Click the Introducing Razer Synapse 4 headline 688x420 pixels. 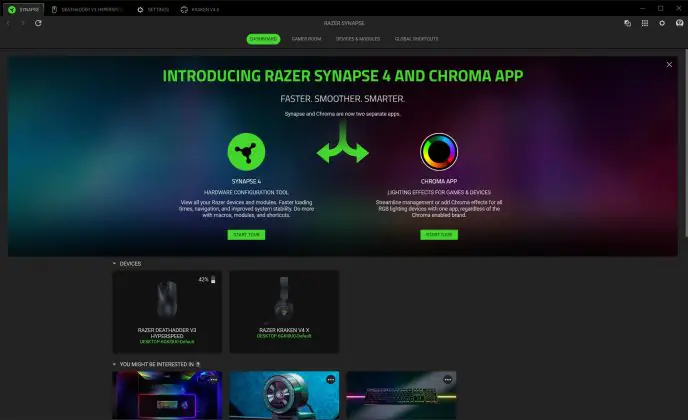pyautogui.click(x=343, y=76)
